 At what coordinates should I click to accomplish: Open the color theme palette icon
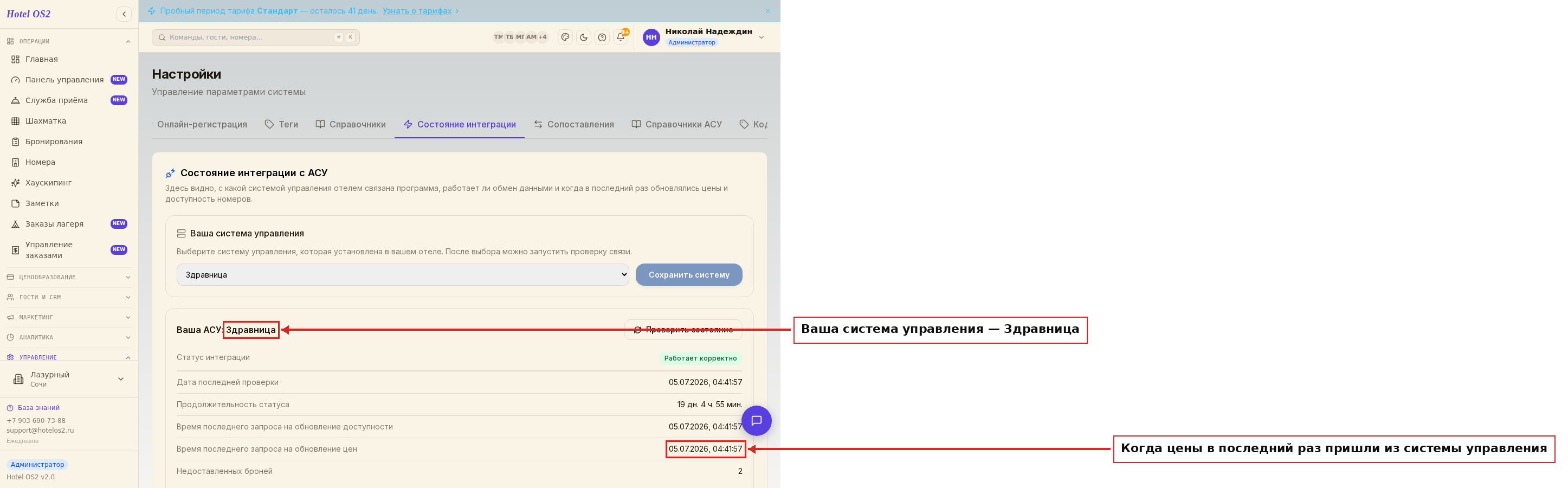tap(565, 37)
